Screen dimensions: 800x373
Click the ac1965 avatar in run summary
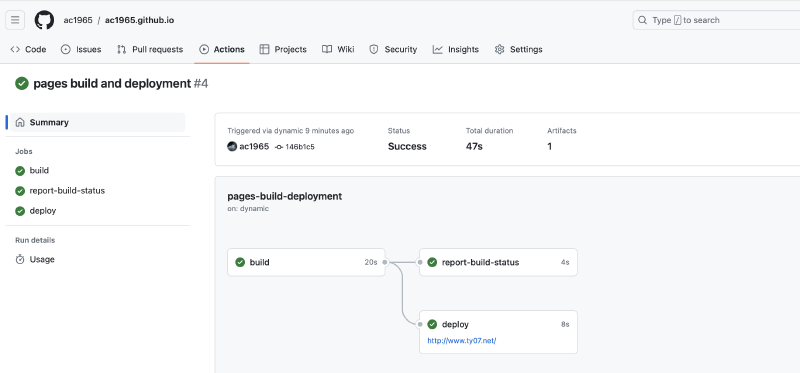(232, 146)
